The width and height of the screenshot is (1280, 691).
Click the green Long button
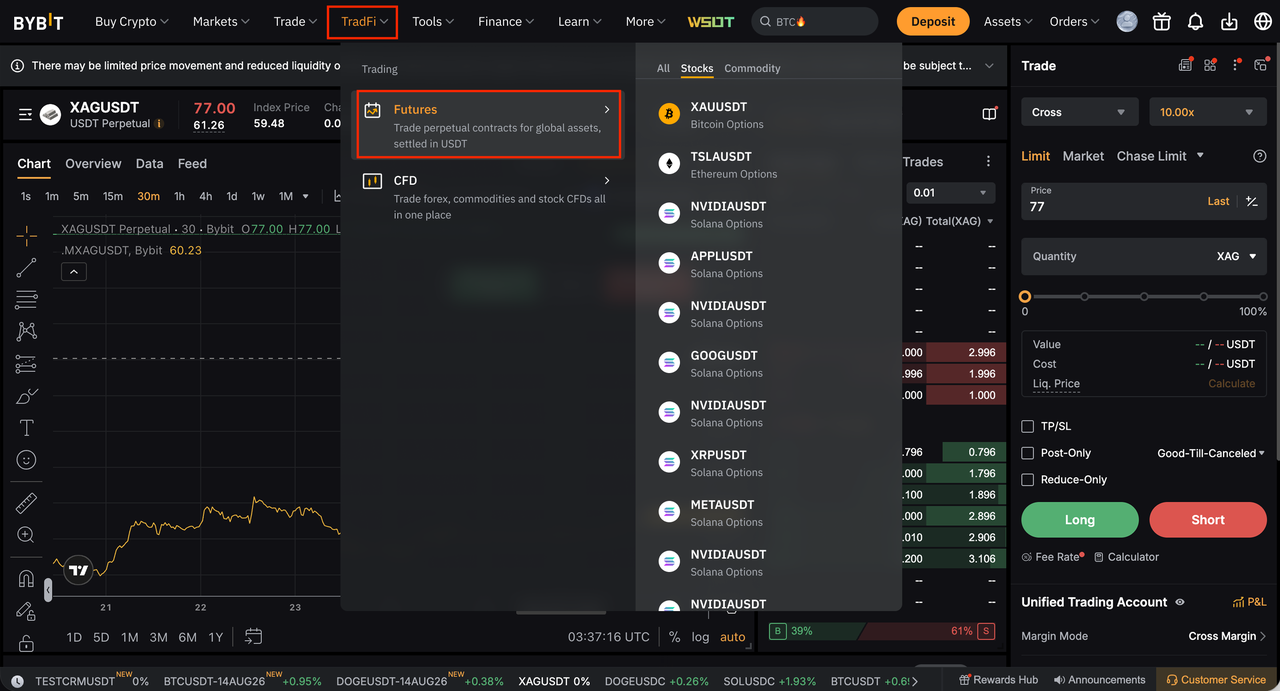1080,520
